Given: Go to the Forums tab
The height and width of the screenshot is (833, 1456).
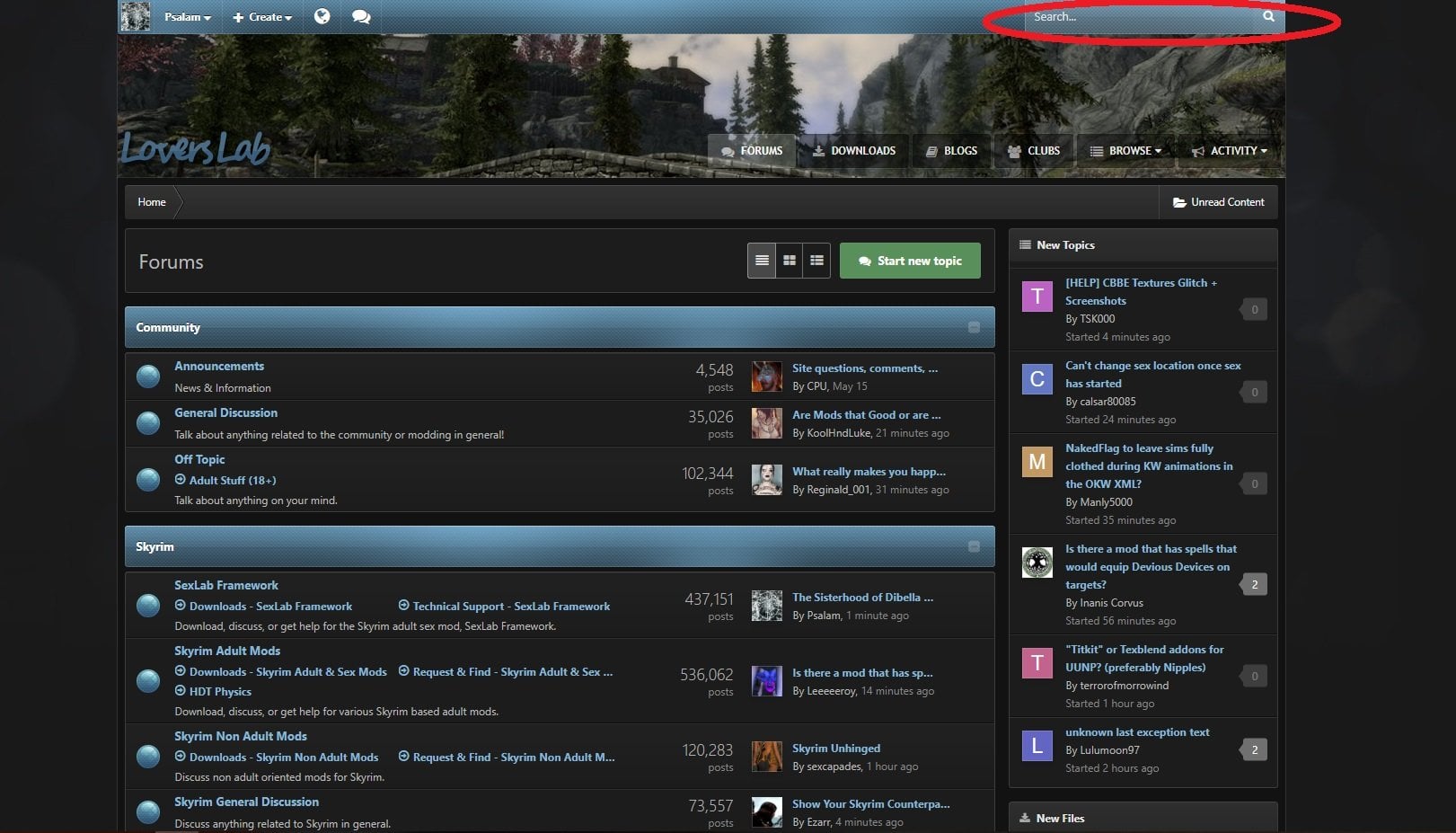Looking at the screenshot, I should point(752,151).
